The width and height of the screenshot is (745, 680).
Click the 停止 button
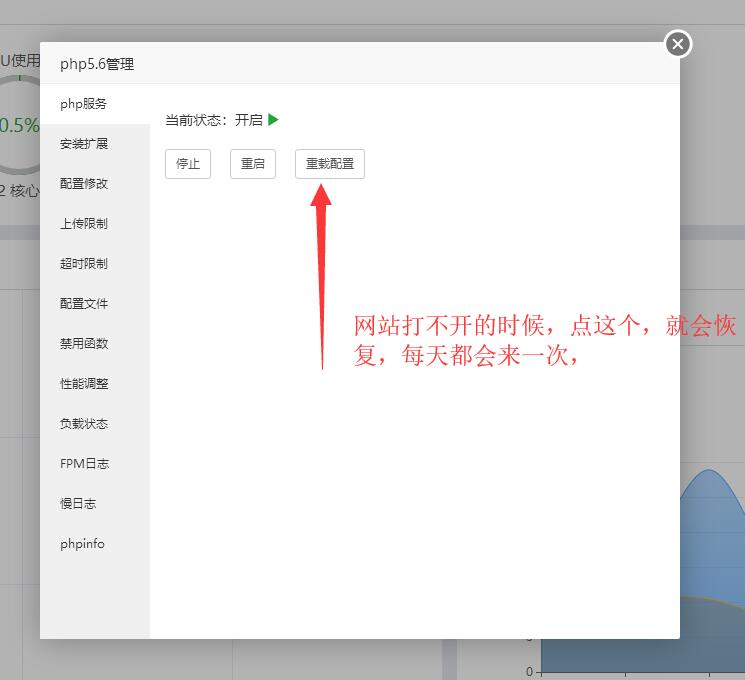188,164
